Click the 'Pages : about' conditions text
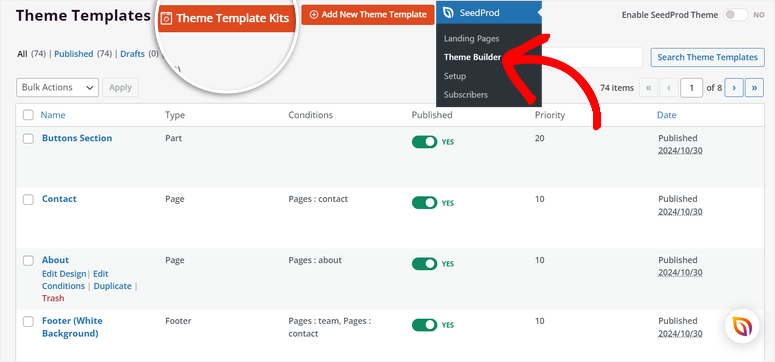This screenshot has height=362, width=775. point(315,260)
